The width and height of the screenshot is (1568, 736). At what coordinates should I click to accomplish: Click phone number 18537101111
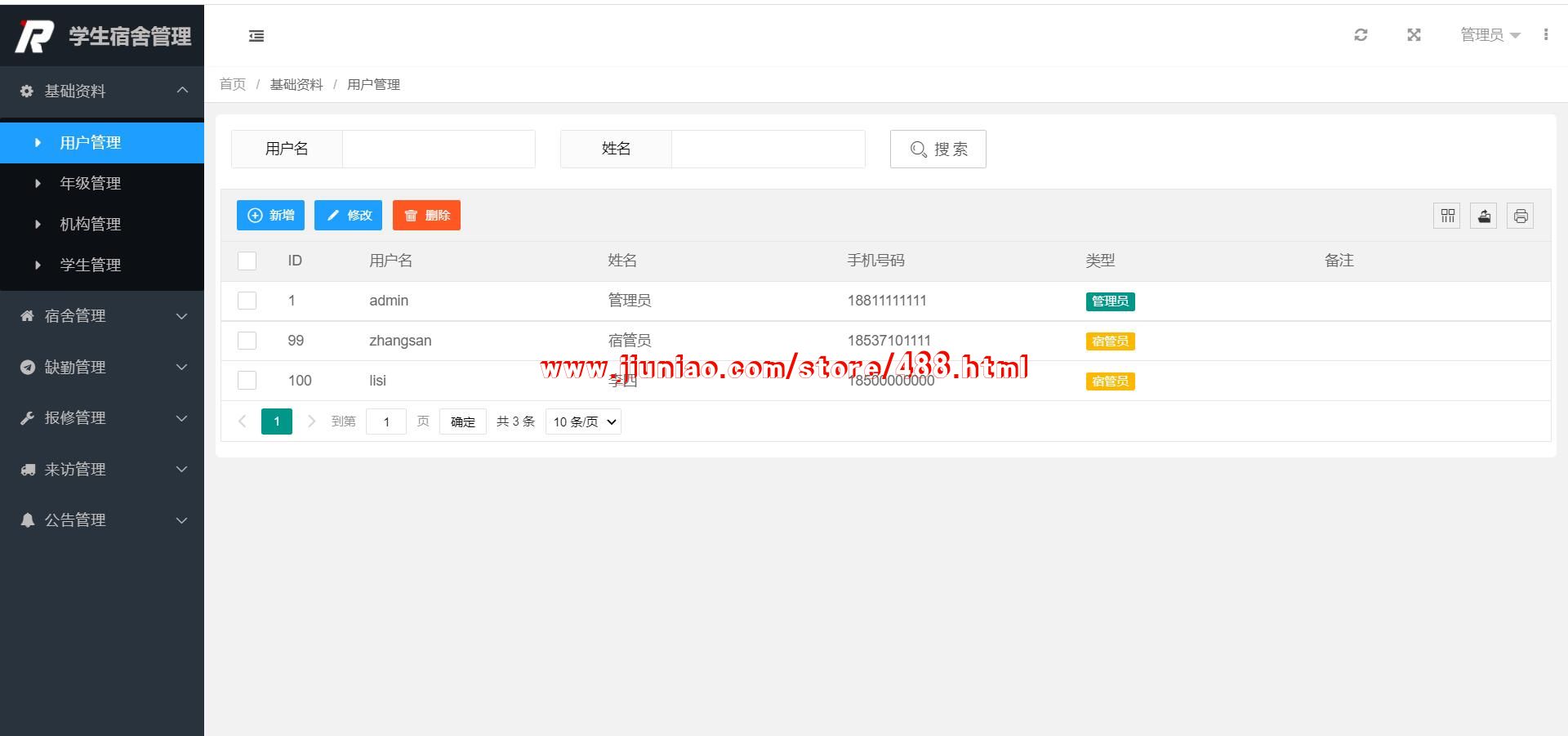[889, 341]
